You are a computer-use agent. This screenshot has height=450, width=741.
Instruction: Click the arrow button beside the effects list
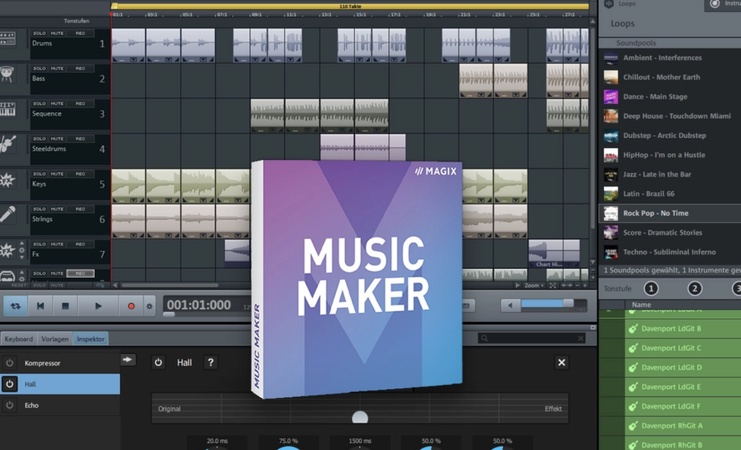[128, 360]
